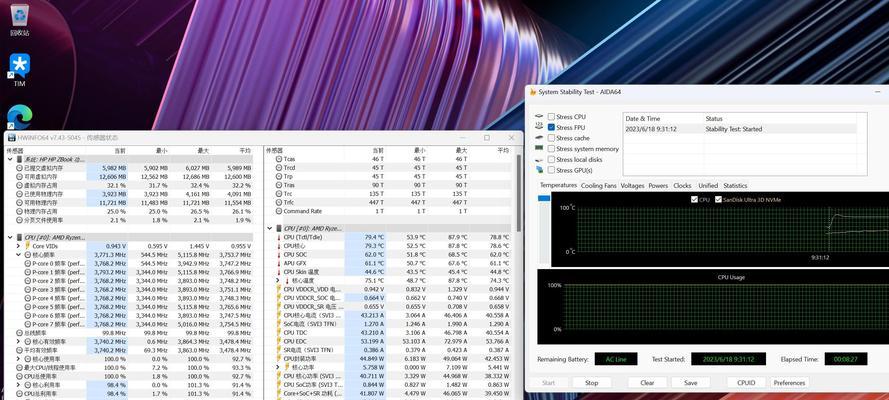Switch to the Temperatures tab

pos(558,185)
